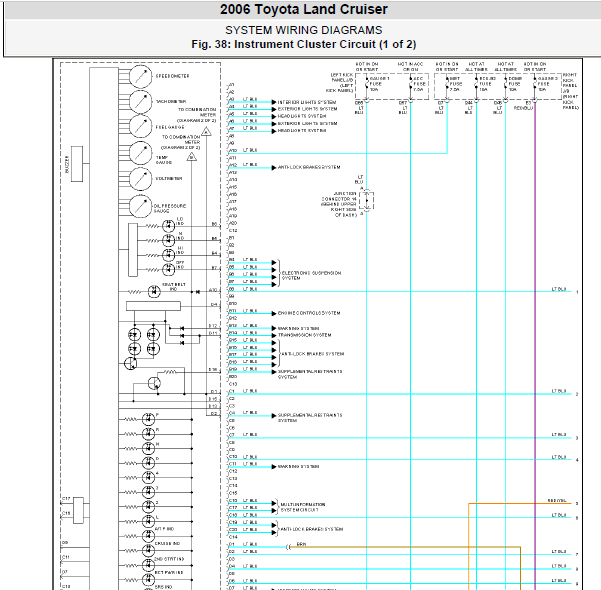
Task: Click 'ENGINE CONTROLS SYSTEM' reference
Action: click(309, 313)
